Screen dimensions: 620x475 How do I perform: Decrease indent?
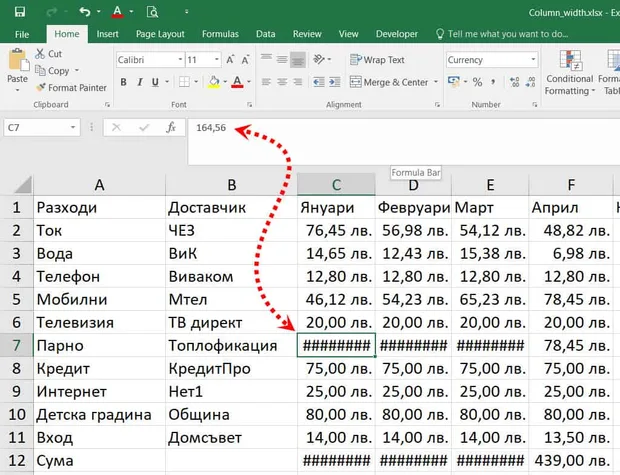[x=319, y=82]
